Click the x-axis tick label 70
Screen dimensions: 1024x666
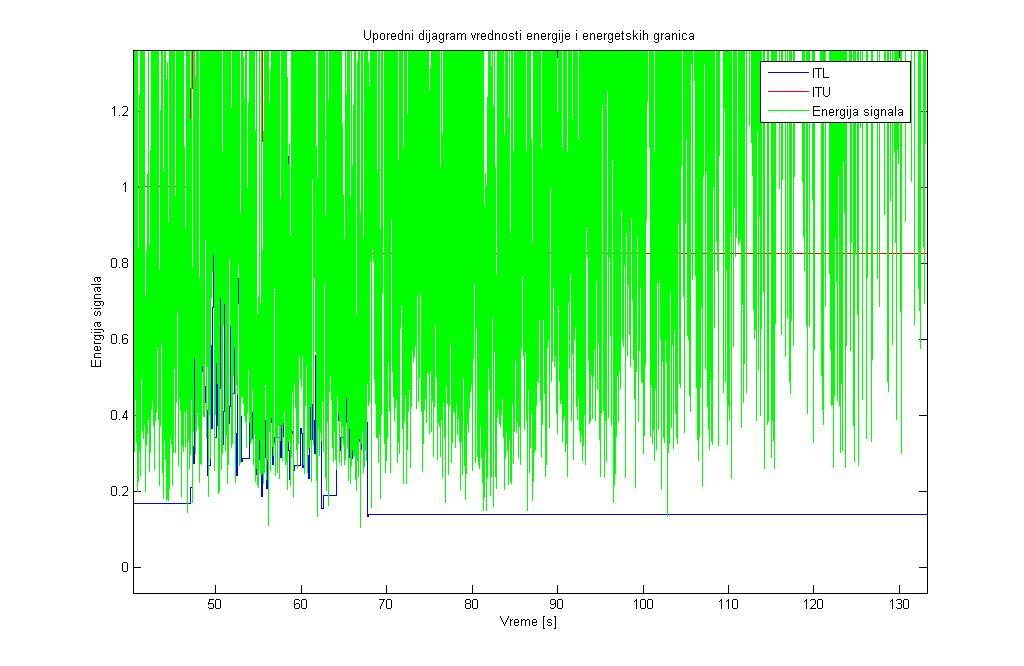pos(386,605)
